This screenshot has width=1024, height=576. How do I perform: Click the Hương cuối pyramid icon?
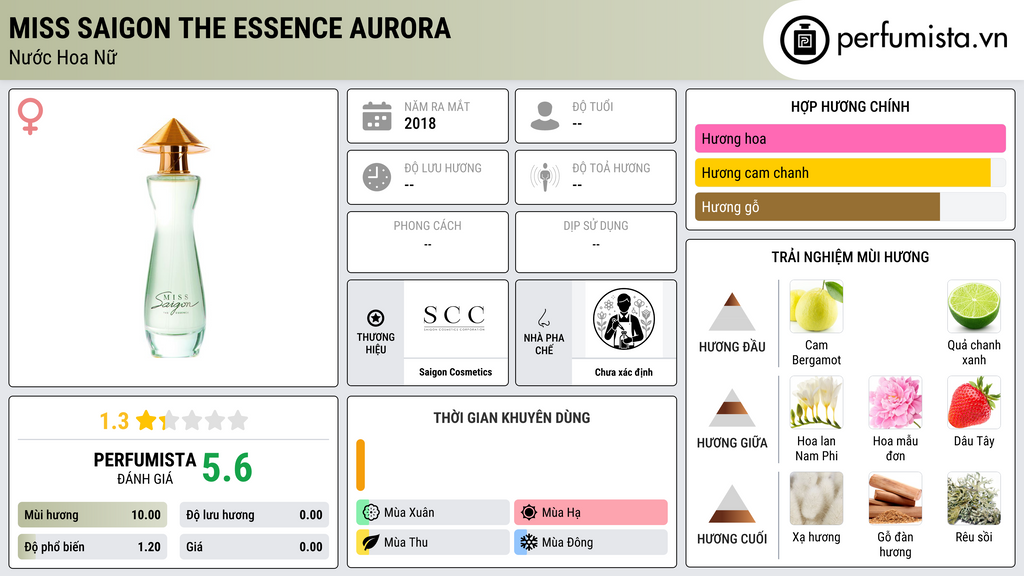732,504
